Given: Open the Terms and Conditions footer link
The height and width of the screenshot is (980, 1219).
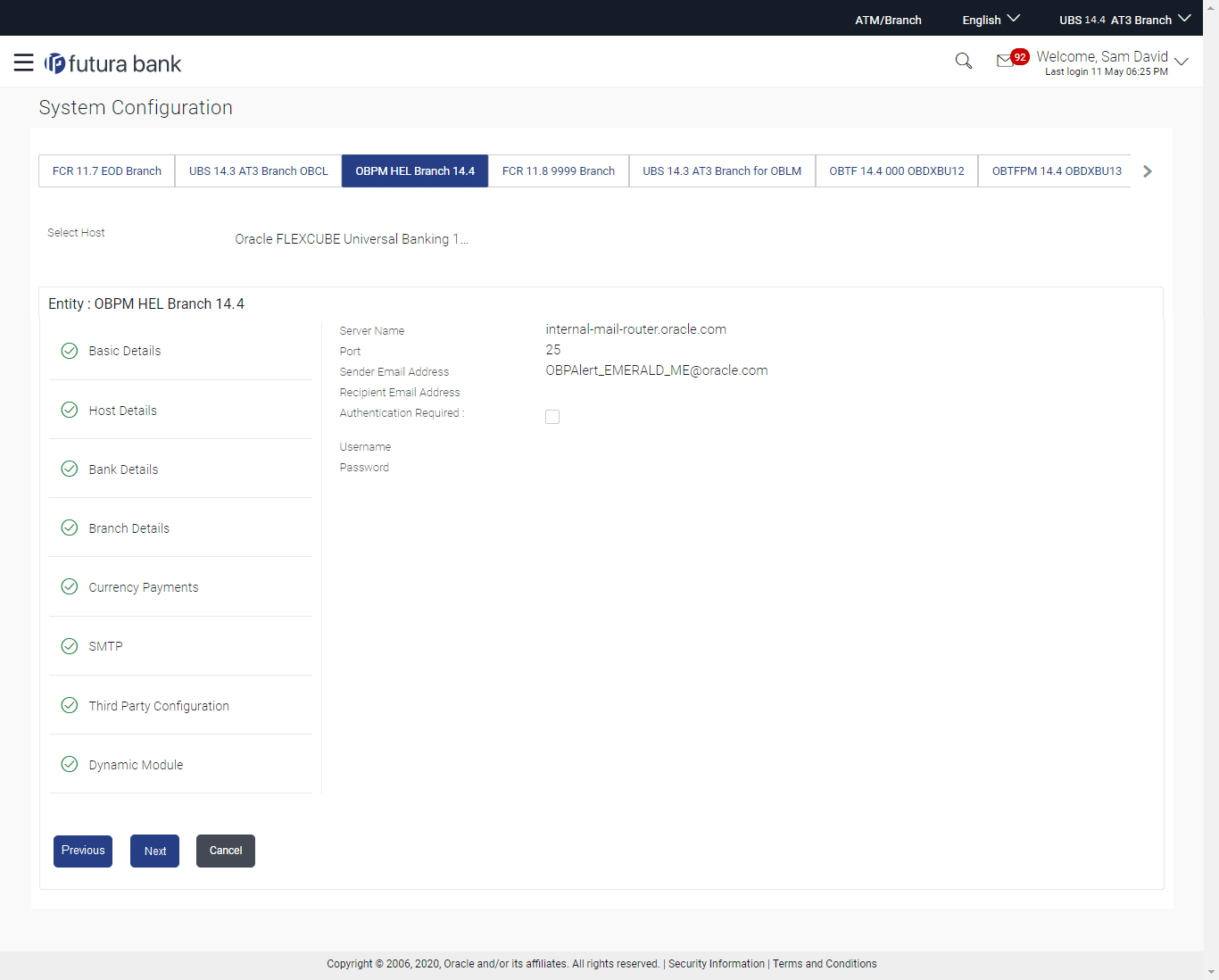Looking at the screenshot, I should [825, 964].
